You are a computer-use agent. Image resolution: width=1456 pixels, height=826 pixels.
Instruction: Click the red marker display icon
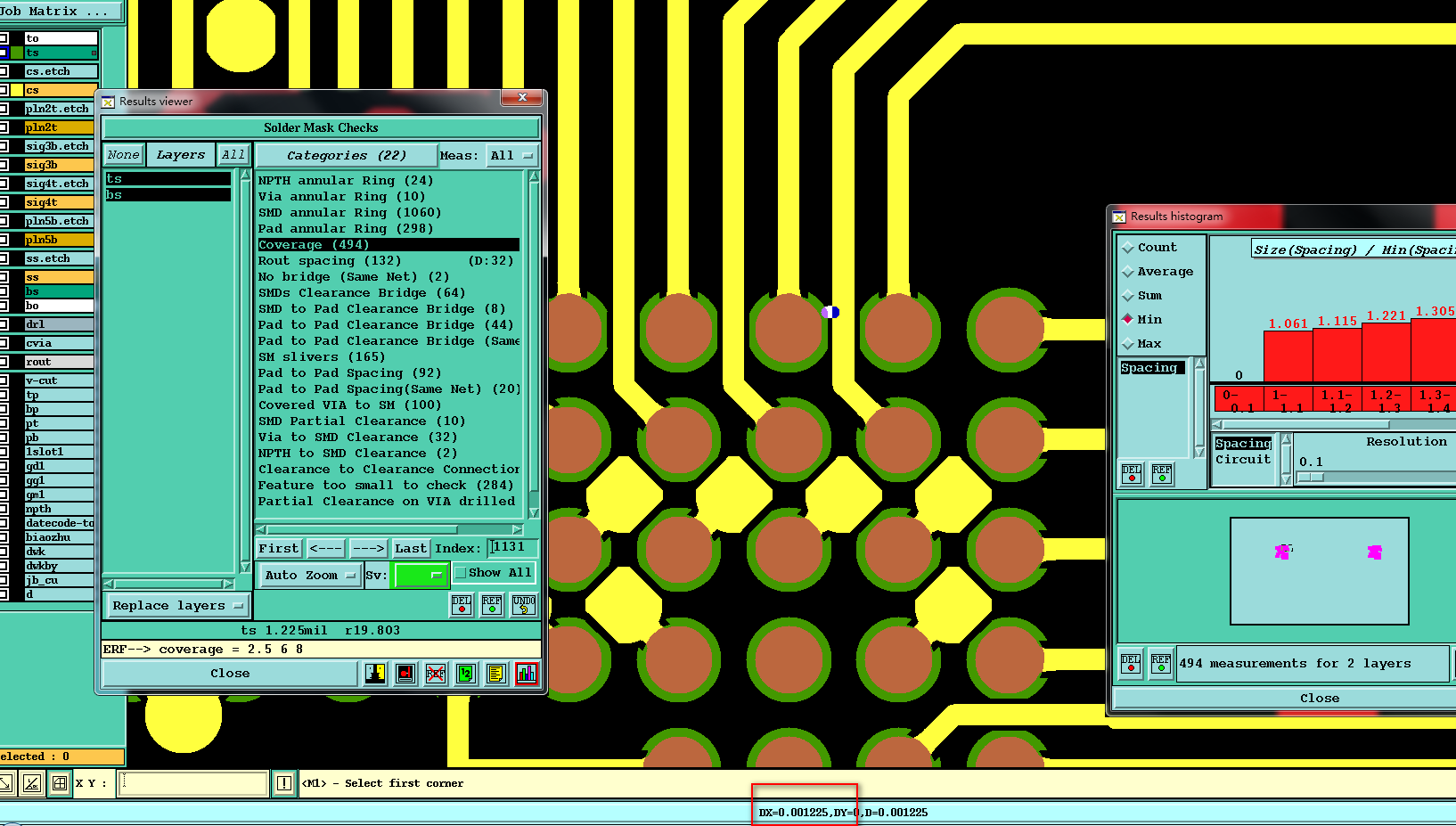click(x=405, y=674)
